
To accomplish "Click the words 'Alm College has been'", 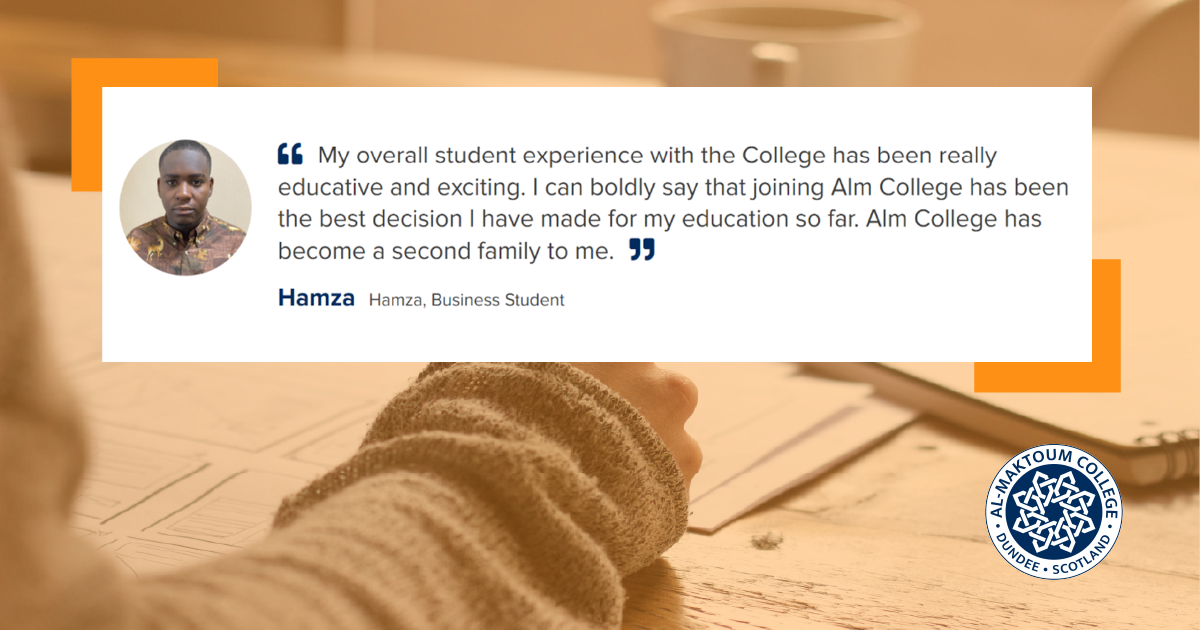I will coord(964,188).
